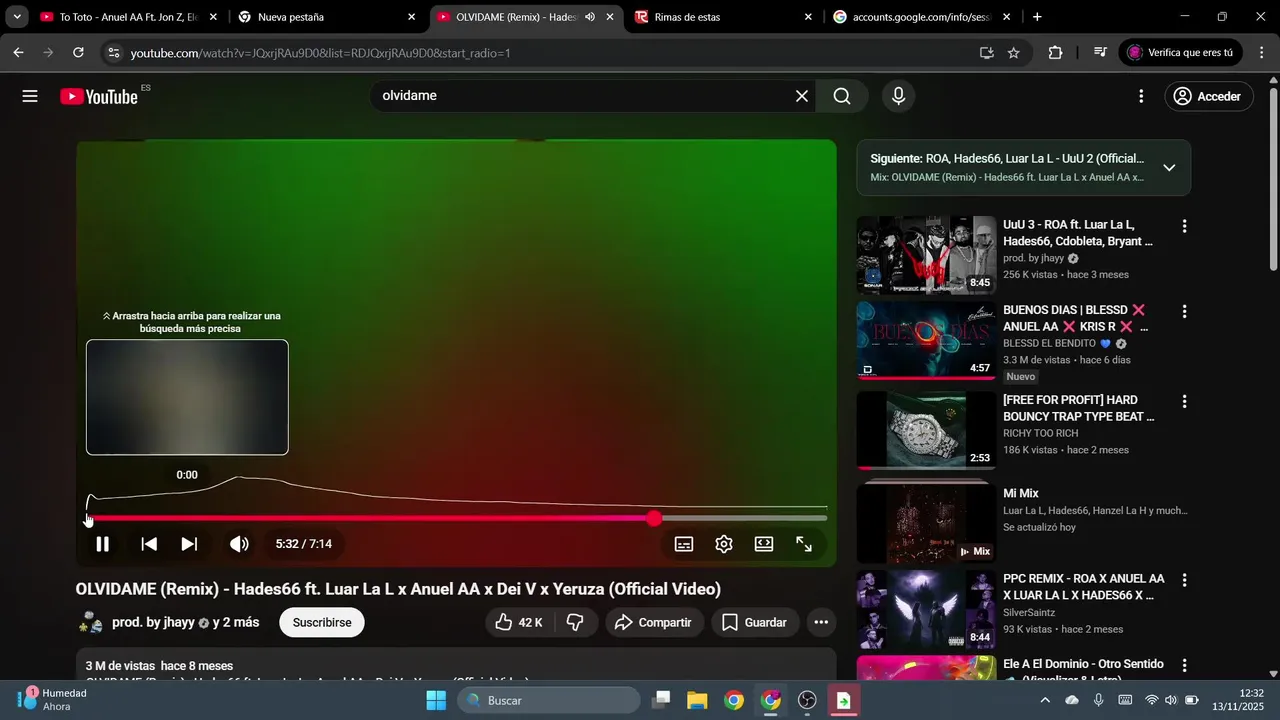
Task: Open UuU 3 - ROA video thumbnail
Action: 926,255
